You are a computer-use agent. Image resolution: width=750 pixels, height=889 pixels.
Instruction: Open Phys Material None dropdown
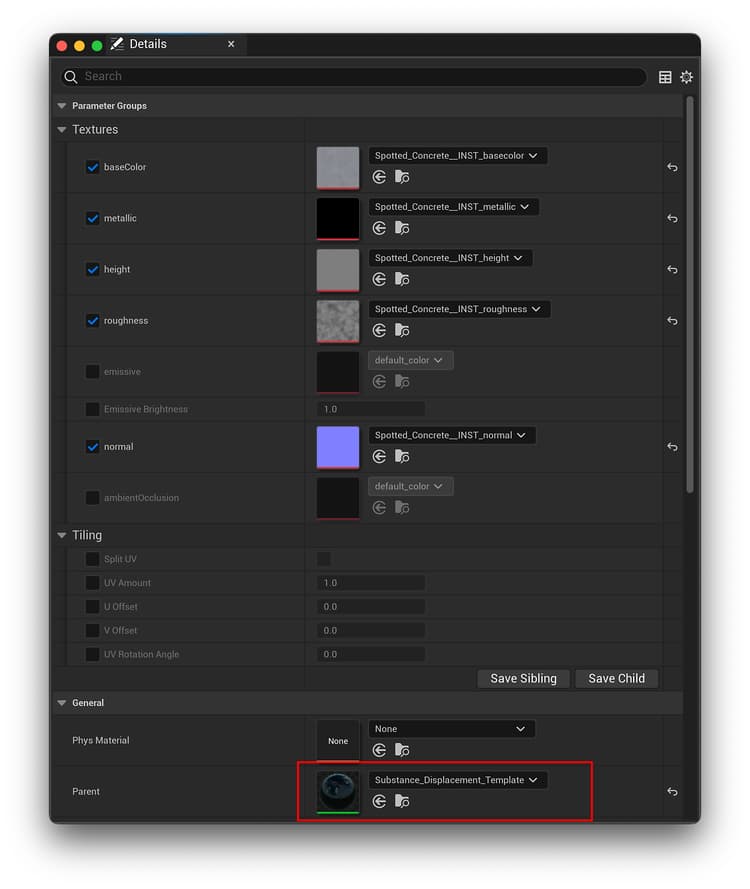coord(451,729)
